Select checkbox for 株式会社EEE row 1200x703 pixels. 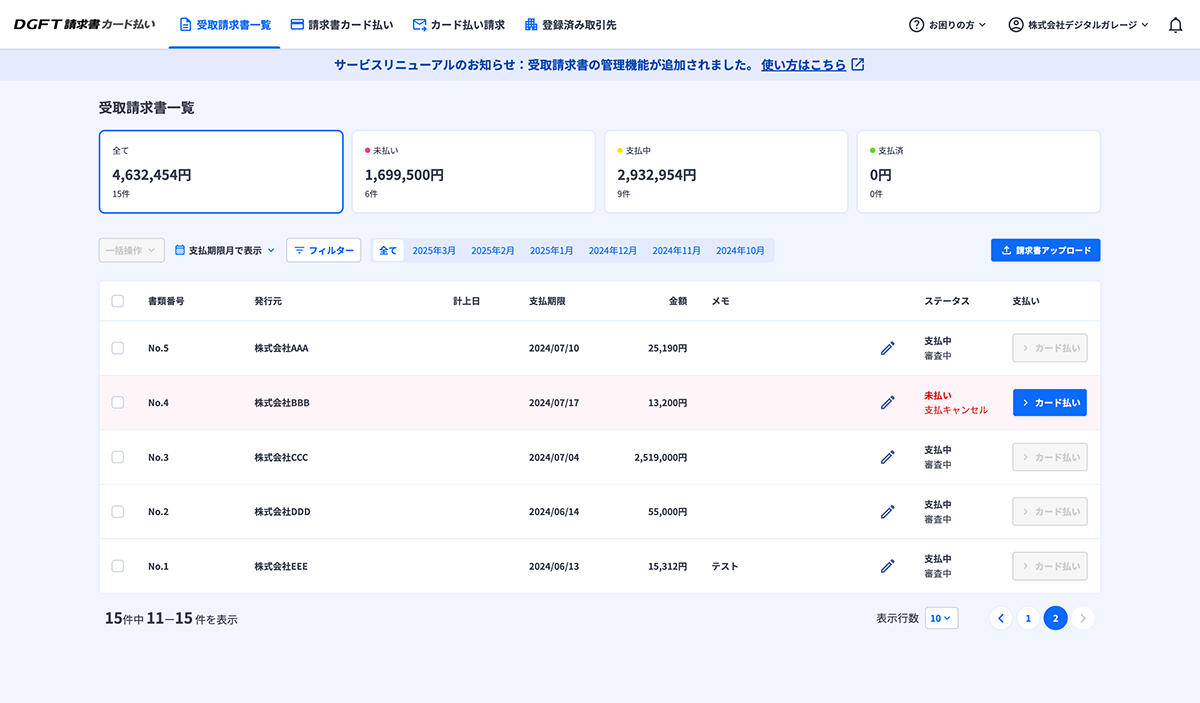[118, 566]
